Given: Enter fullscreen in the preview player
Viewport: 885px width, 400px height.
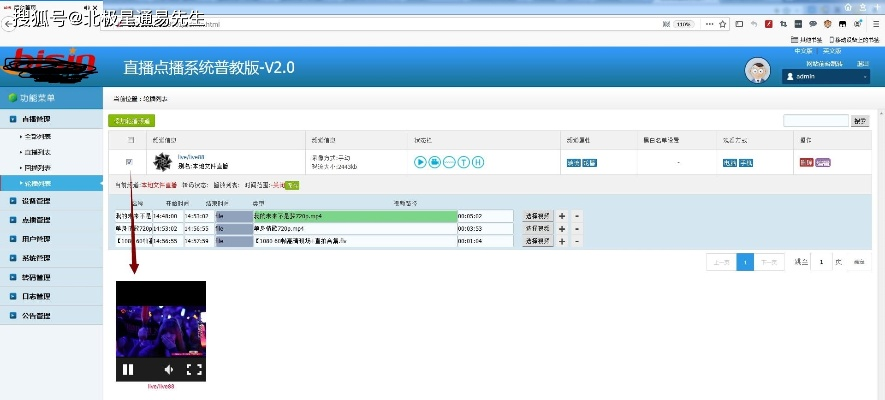Looking at the screenshot, I should (x=195, y=369).
